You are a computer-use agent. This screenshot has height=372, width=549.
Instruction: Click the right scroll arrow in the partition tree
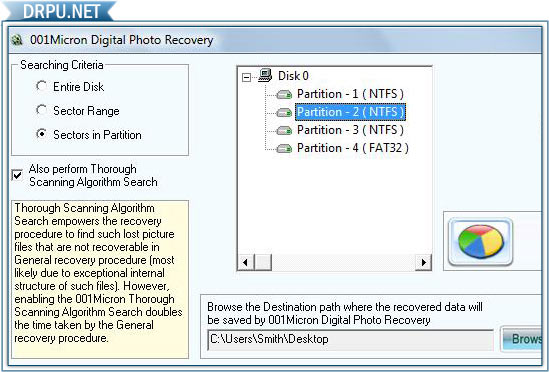423,262
